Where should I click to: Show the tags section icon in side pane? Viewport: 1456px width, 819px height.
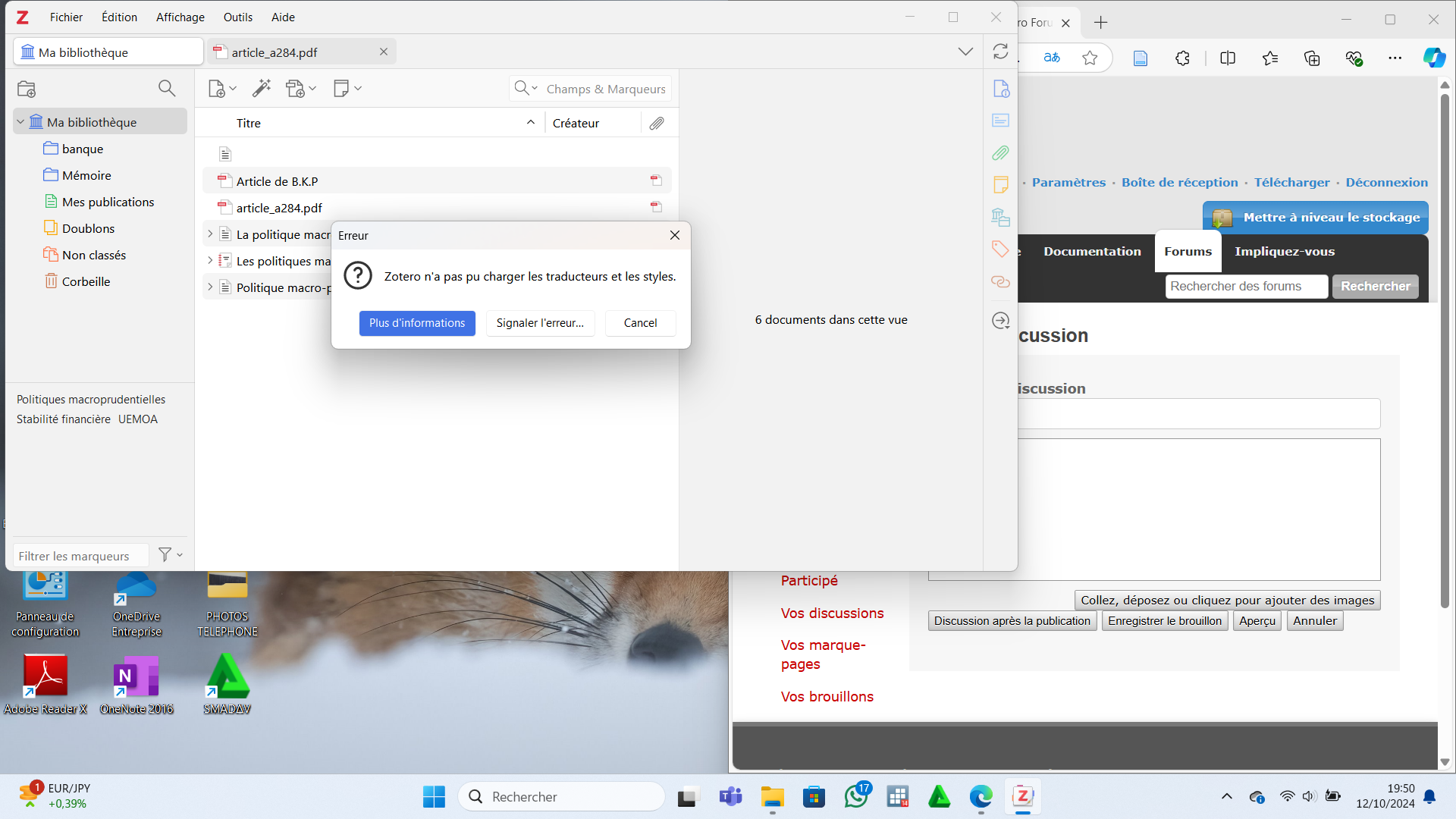coord(1001,249)
